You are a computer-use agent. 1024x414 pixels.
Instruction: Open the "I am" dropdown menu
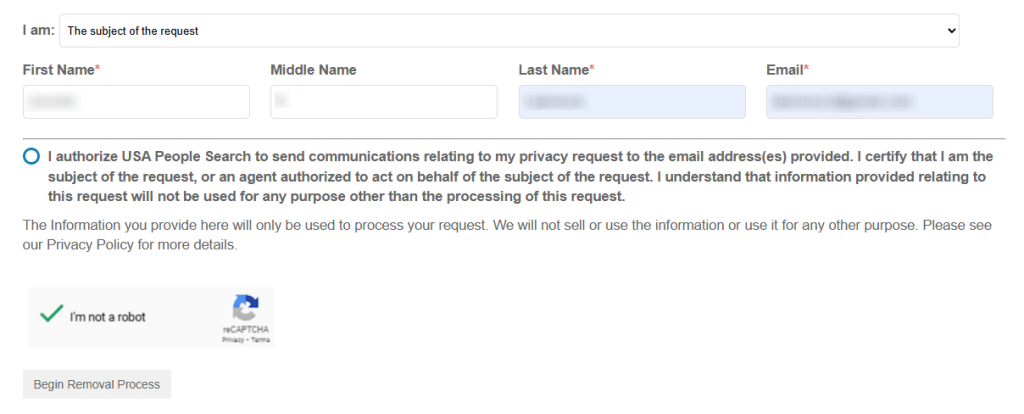(509, 31)
